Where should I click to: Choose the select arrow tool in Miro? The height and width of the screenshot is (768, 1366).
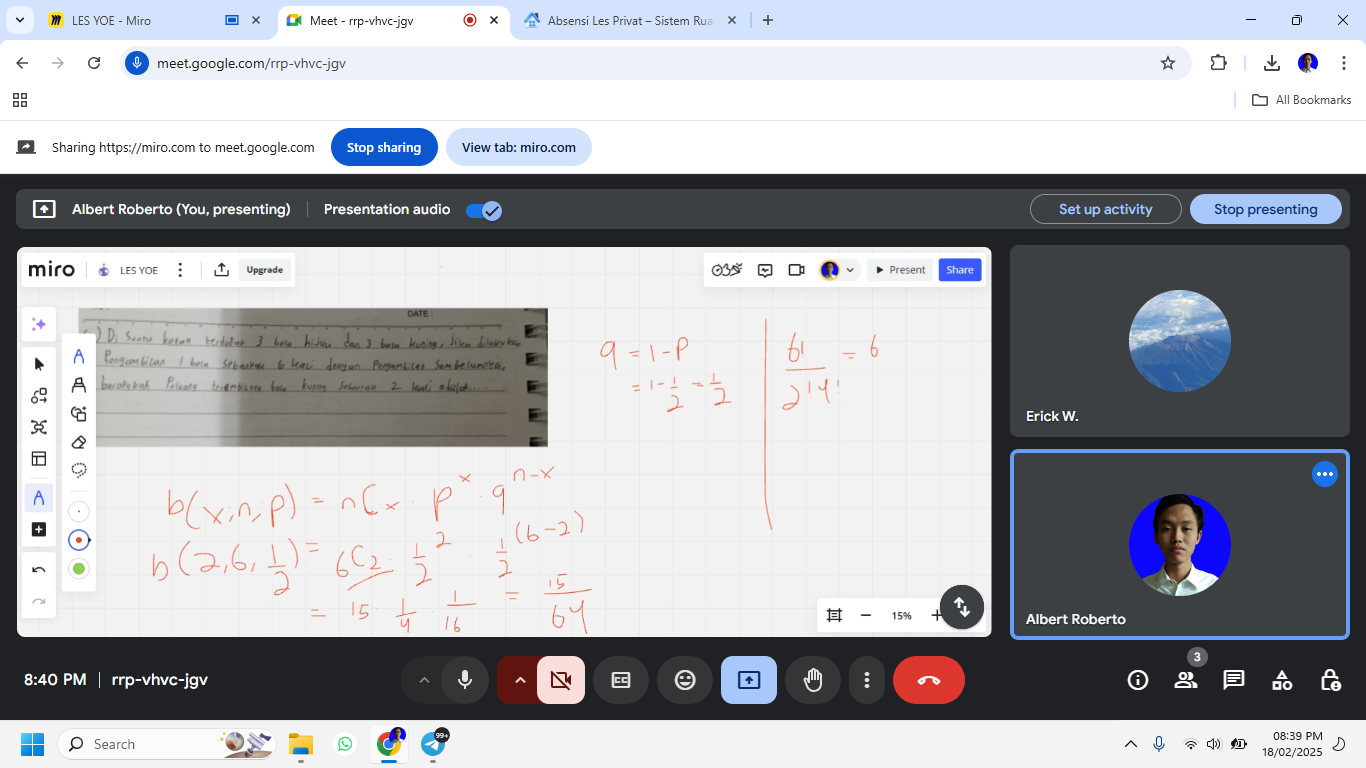[x=39, y=364]
